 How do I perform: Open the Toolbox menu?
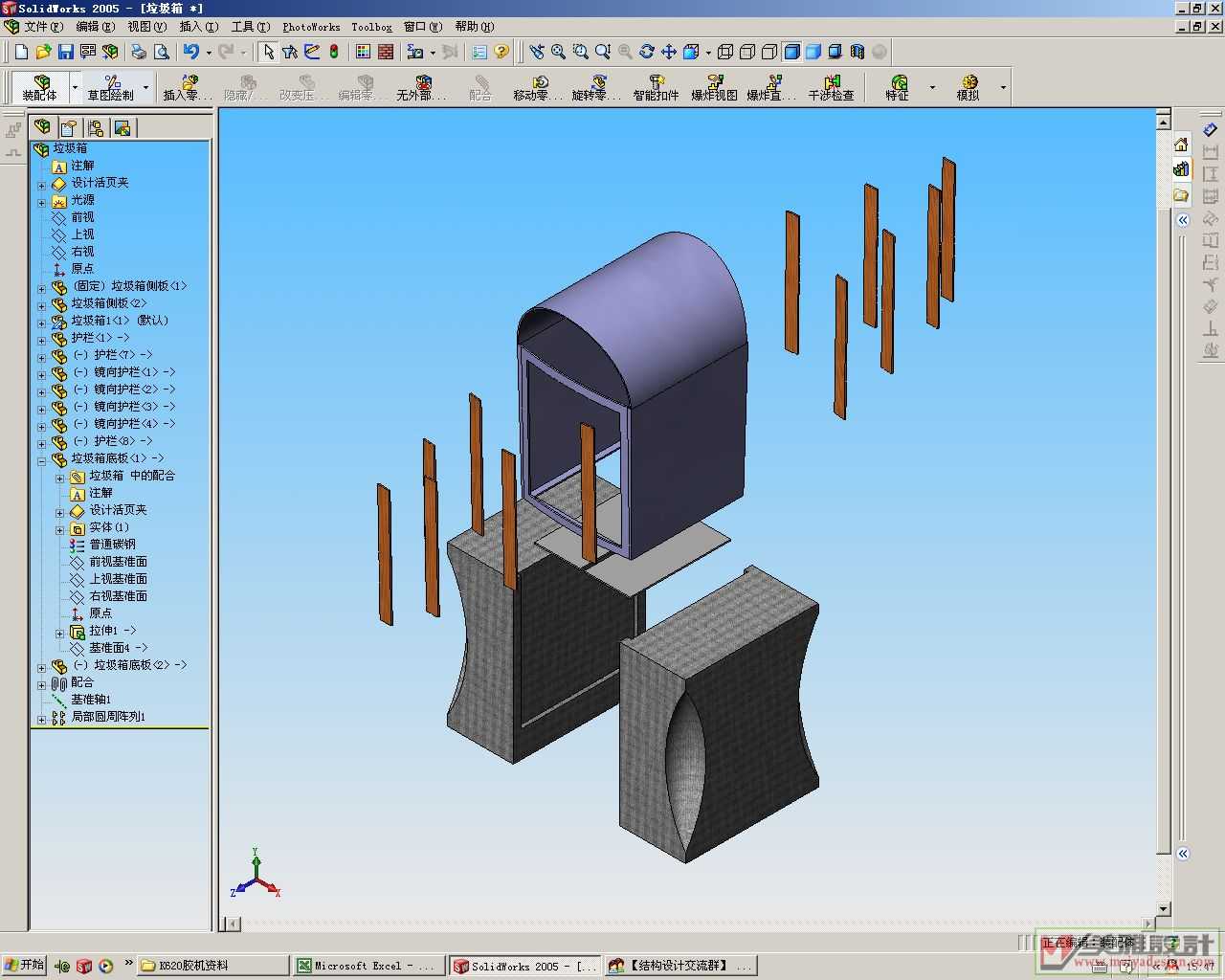click(x=371, y=27)
